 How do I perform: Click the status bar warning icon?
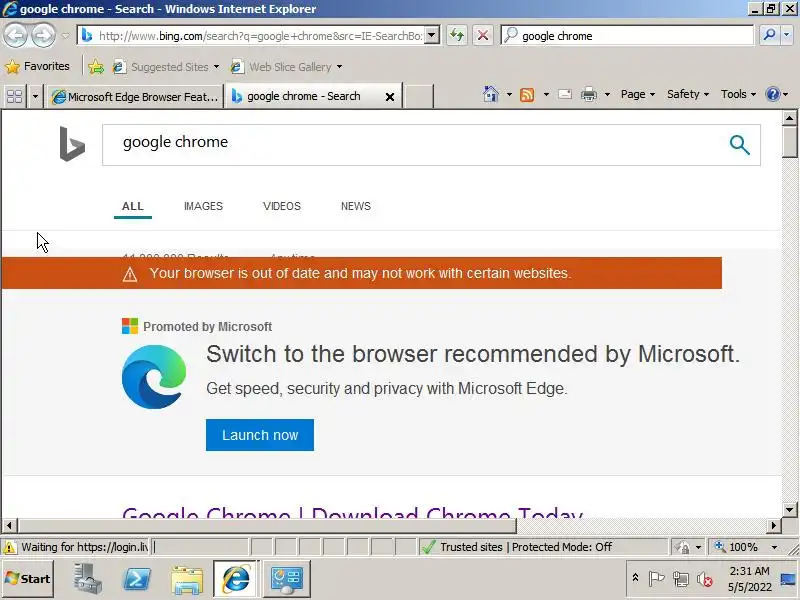9,547
